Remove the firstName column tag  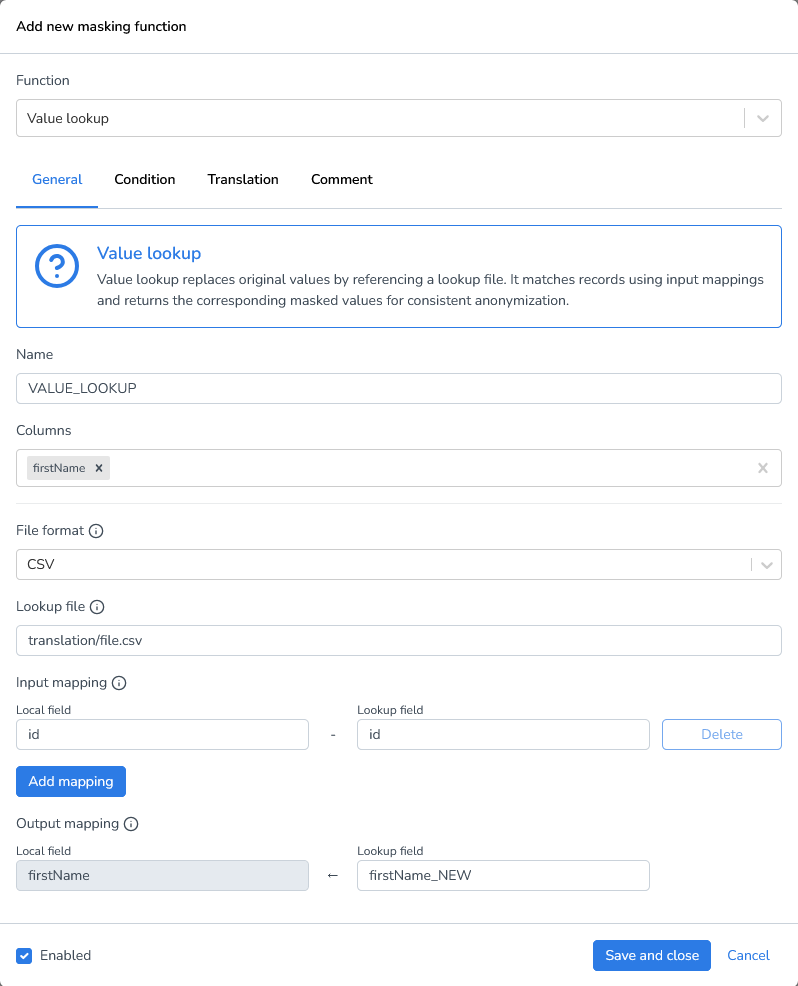coord(98,467)
